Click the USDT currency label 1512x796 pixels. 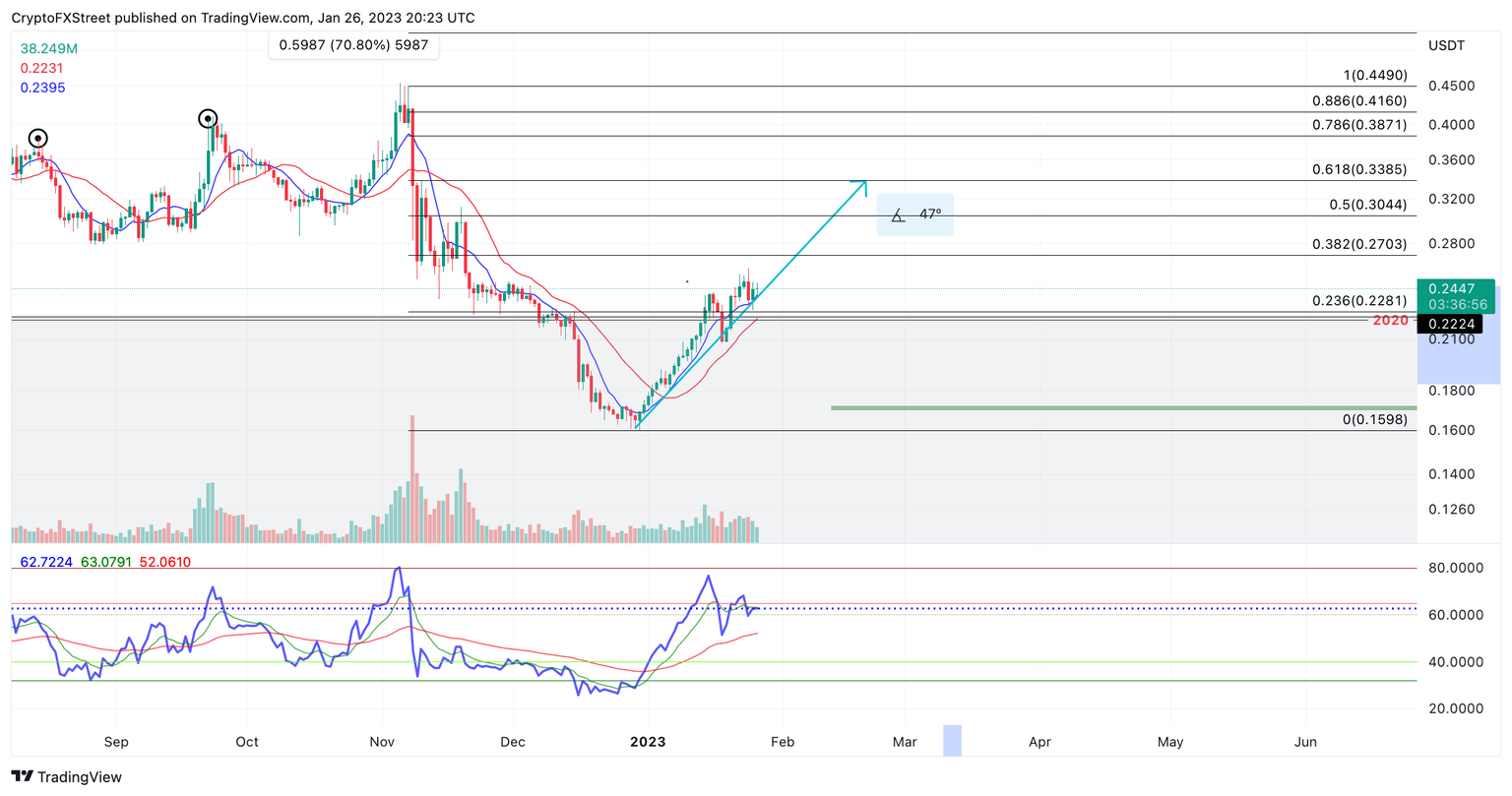(x=1446, y=46)
